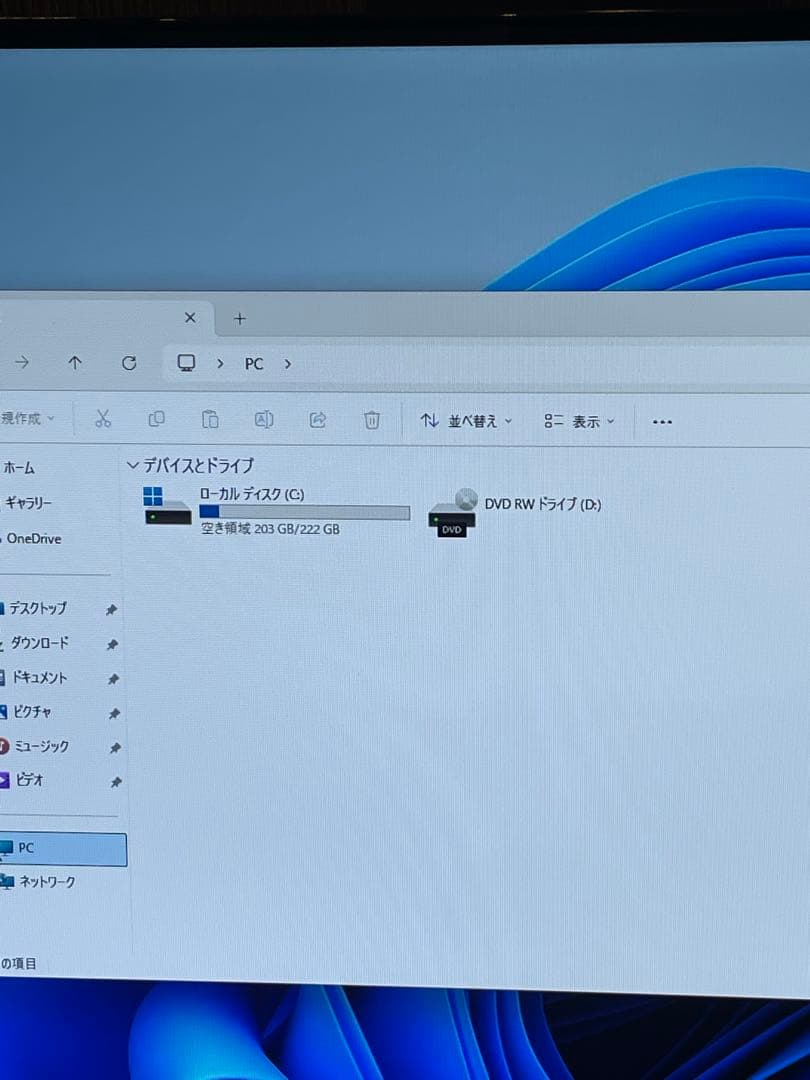810x1080 pixels.
Task: Click the disk space usage bar for C:
Action: (305, 512)
